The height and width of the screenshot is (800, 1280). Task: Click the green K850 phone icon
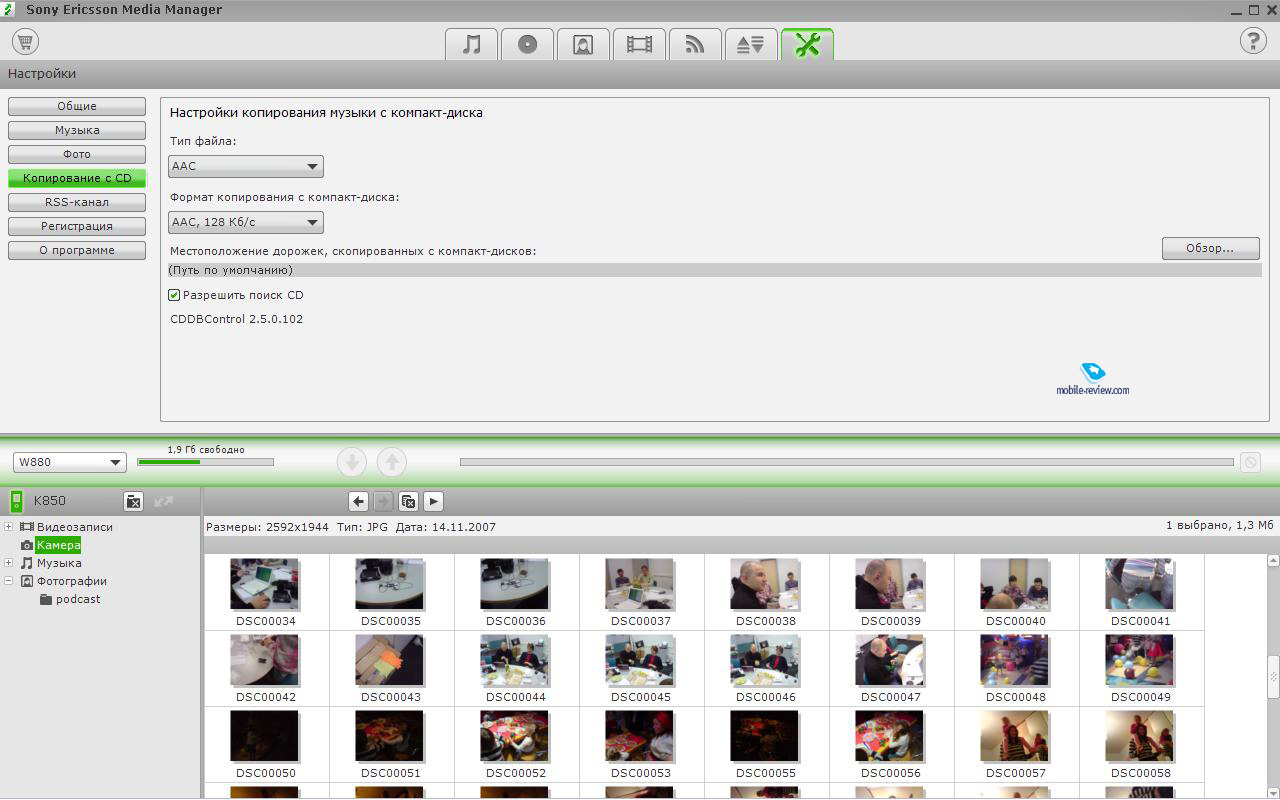[x=16, y=501]
